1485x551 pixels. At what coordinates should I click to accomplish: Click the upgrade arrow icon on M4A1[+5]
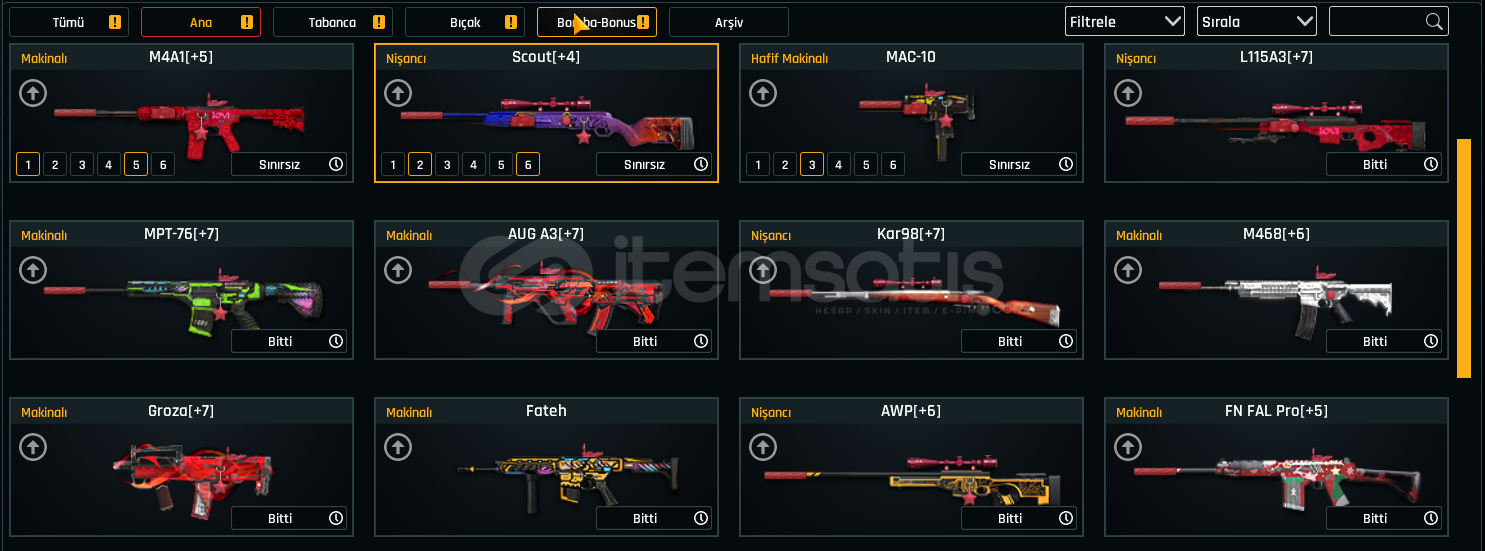tap(33, 94)
